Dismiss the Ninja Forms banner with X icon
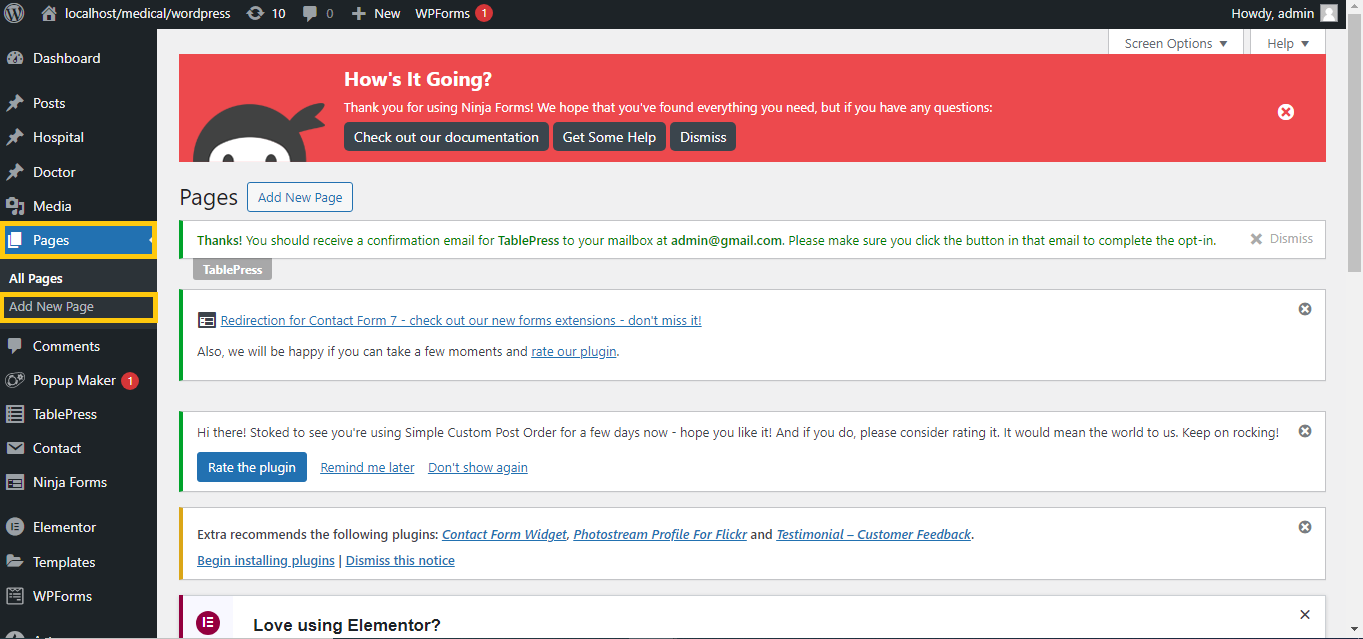 (1286, 112)
